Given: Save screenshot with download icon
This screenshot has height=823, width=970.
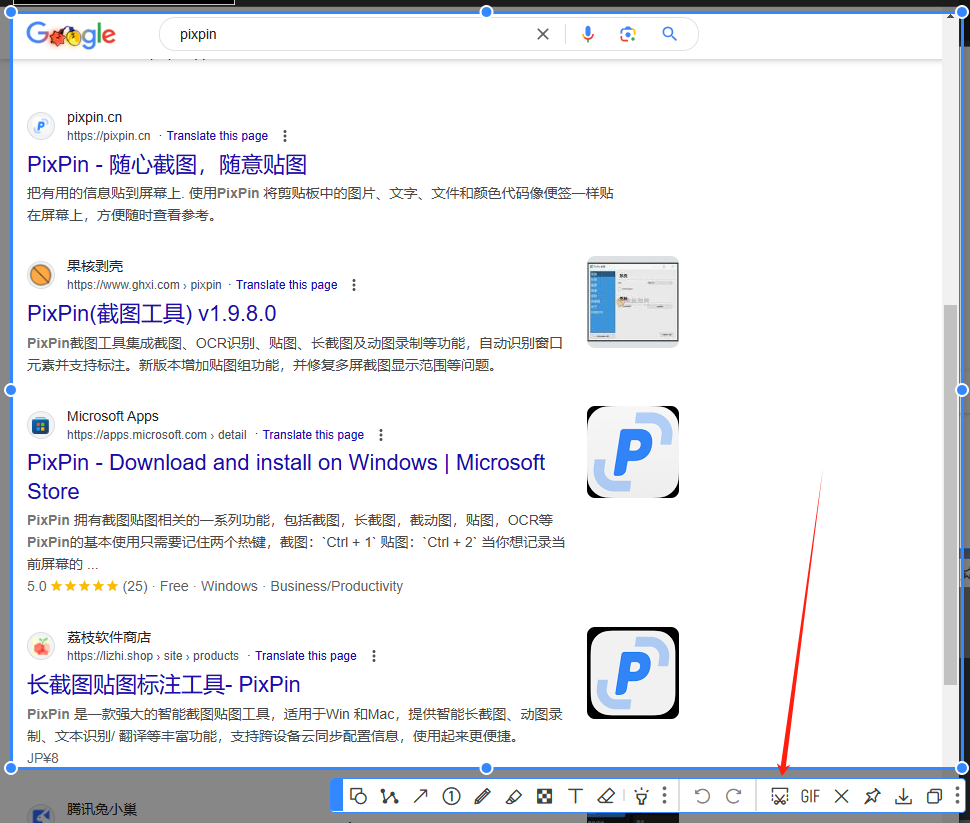Looking at the screenshot, I should point(903,796).
